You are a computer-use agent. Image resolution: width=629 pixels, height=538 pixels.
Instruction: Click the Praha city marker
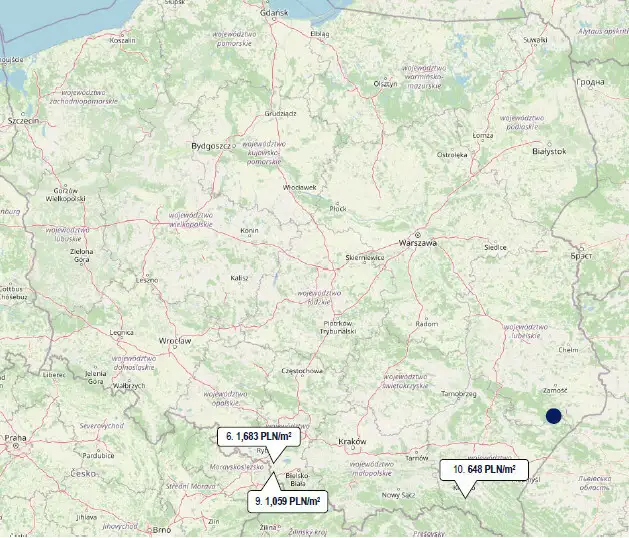[x=16, y=446]
